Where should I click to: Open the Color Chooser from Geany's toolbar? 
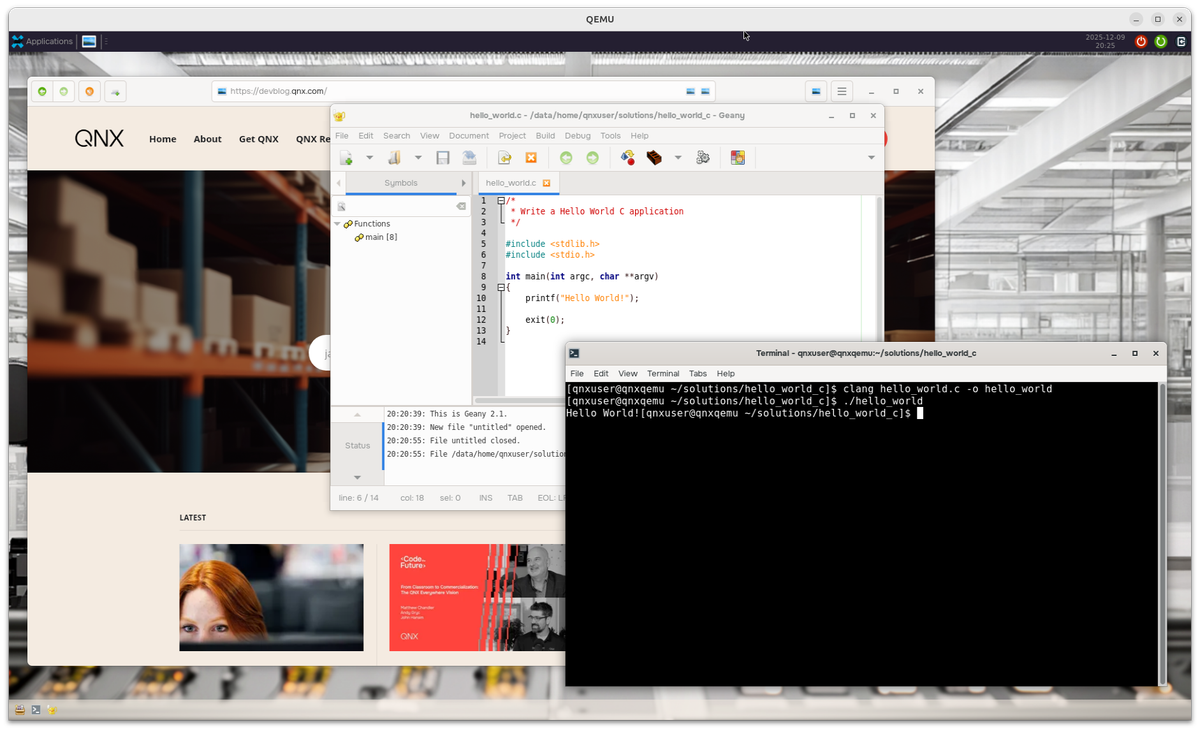(737, 157)
